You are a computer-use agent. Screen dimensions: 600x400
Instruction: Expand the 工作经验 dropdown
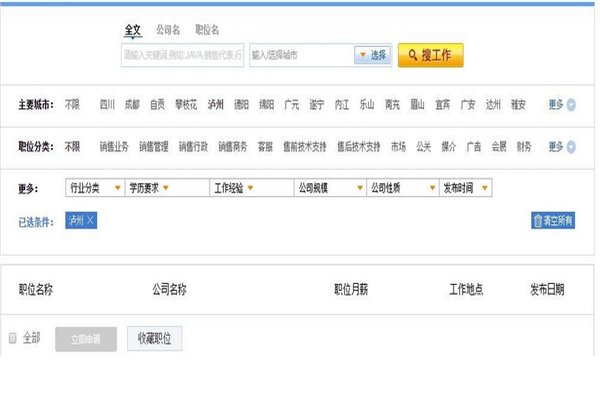[x=251, y=187]
